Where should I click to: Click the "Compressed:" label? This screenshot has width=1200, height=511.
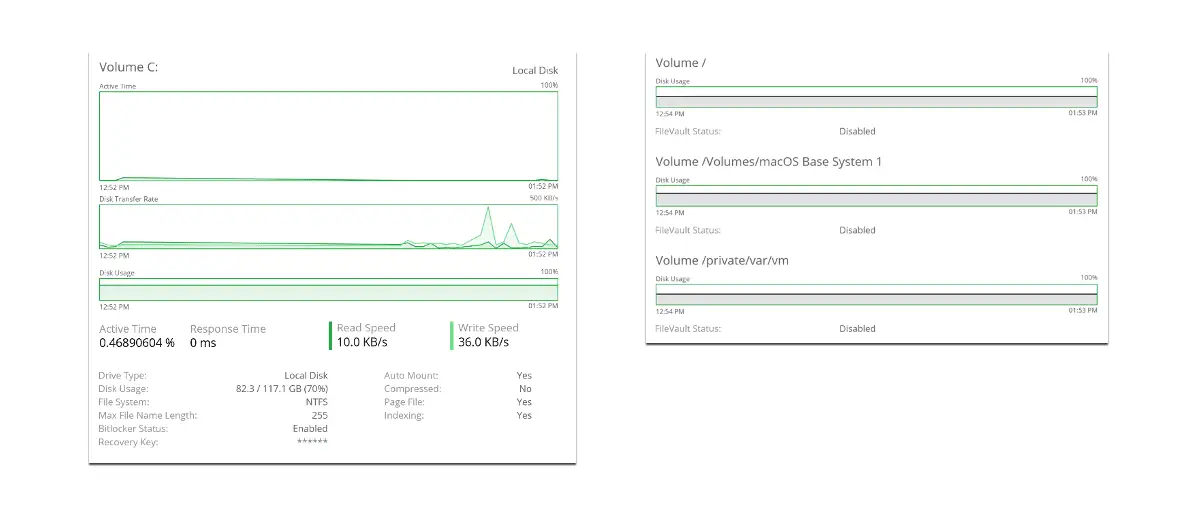[x=412, y=389]
